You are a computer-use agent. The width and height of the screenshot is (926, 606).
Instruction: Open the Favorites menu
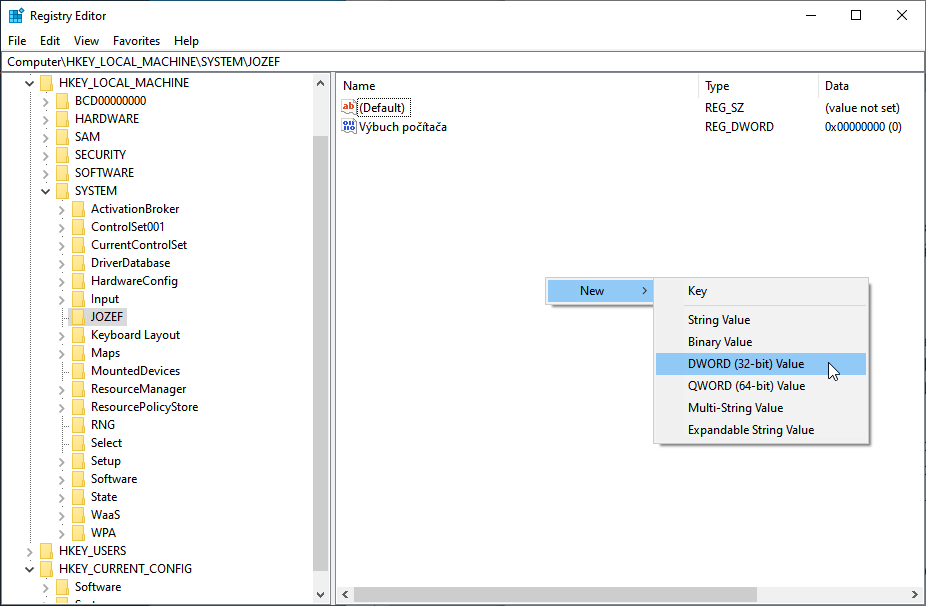[x=136, y=41]
